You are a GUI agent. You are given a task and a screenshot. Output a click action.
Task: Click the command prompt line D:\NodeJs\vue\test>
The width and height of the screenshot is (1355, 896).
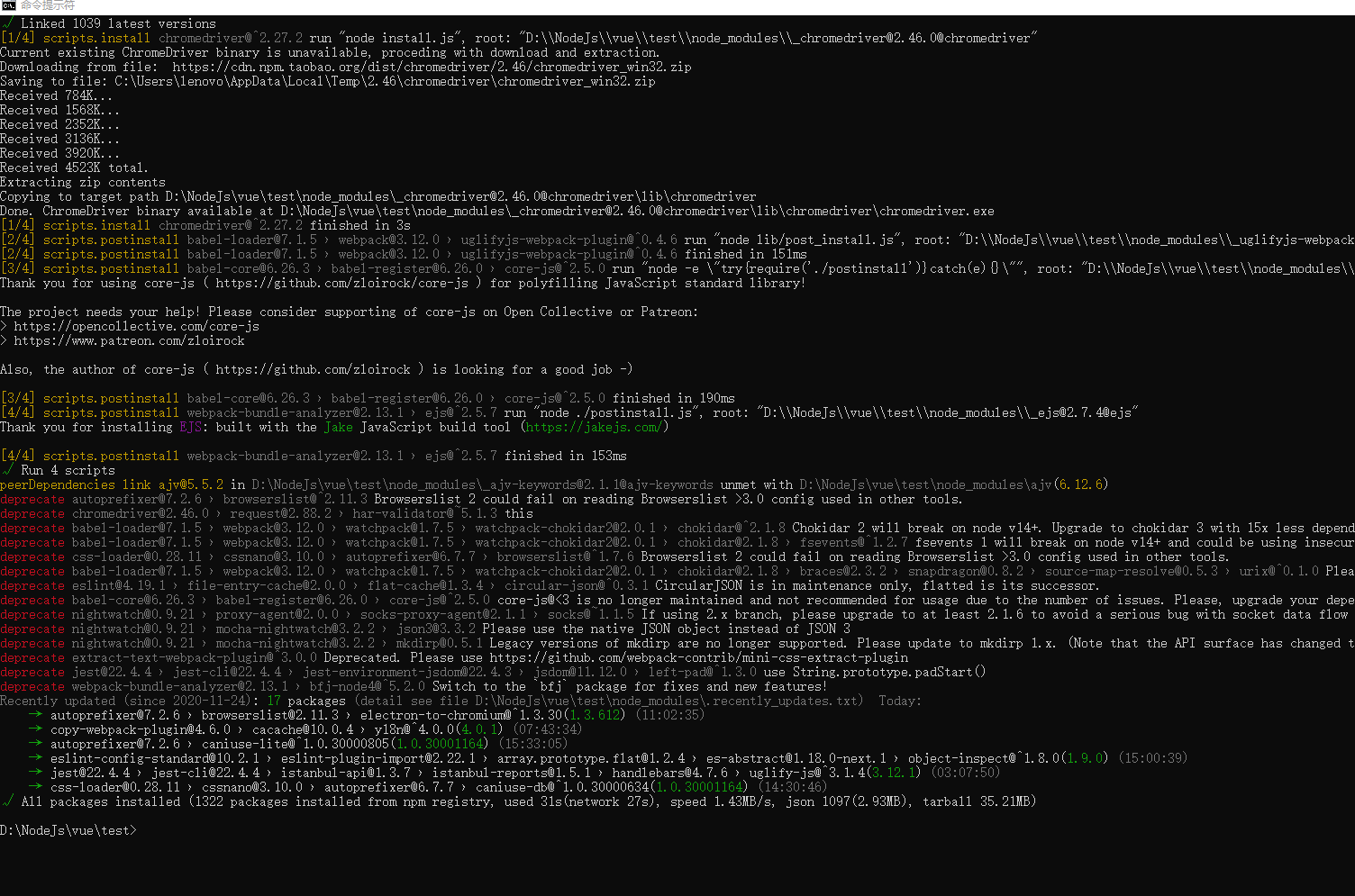tap(68, 830)
